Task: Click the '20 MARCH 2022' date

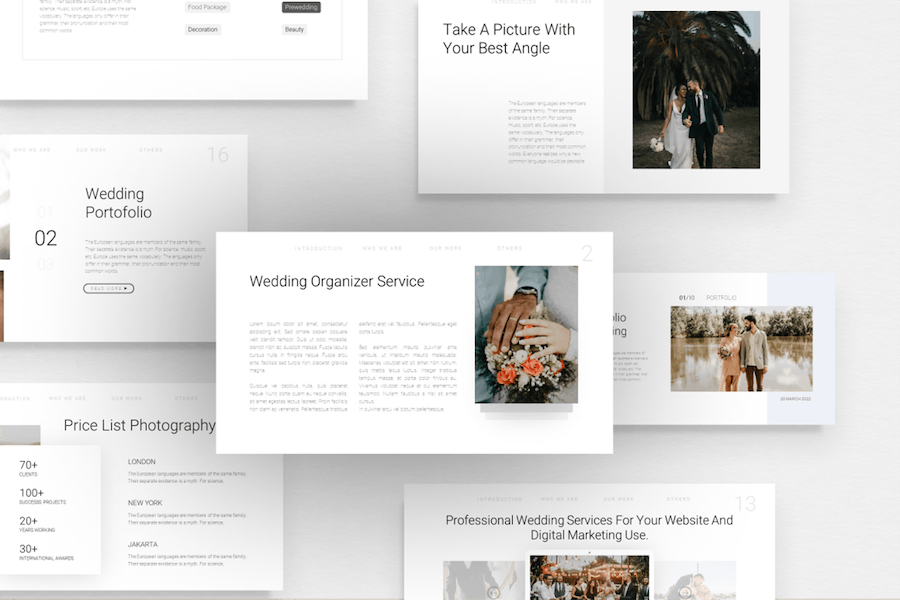Action: 796,398
